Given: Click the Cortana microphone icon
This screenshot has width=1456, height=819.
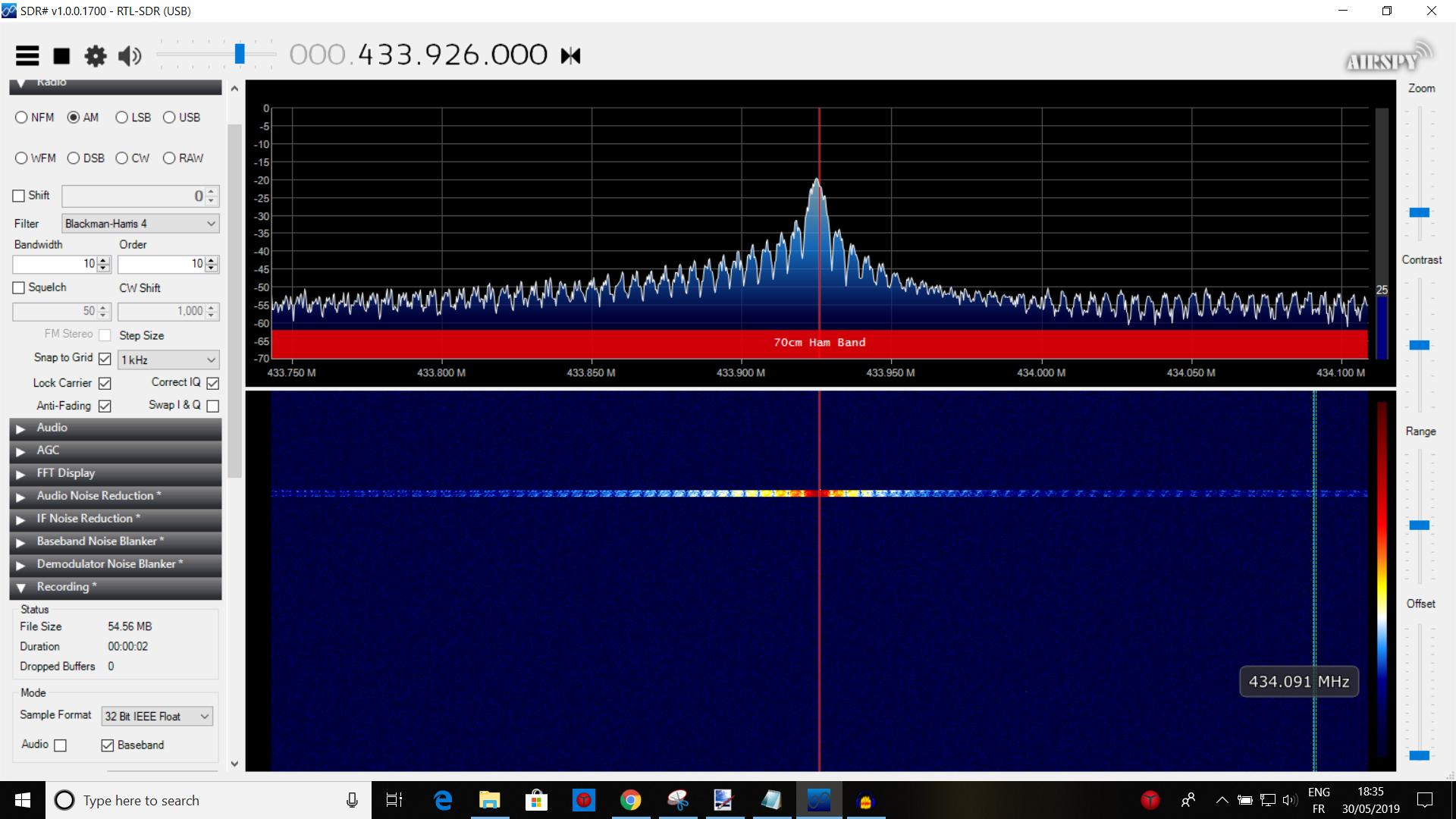Looking at the screenshot, I should 352,800.
